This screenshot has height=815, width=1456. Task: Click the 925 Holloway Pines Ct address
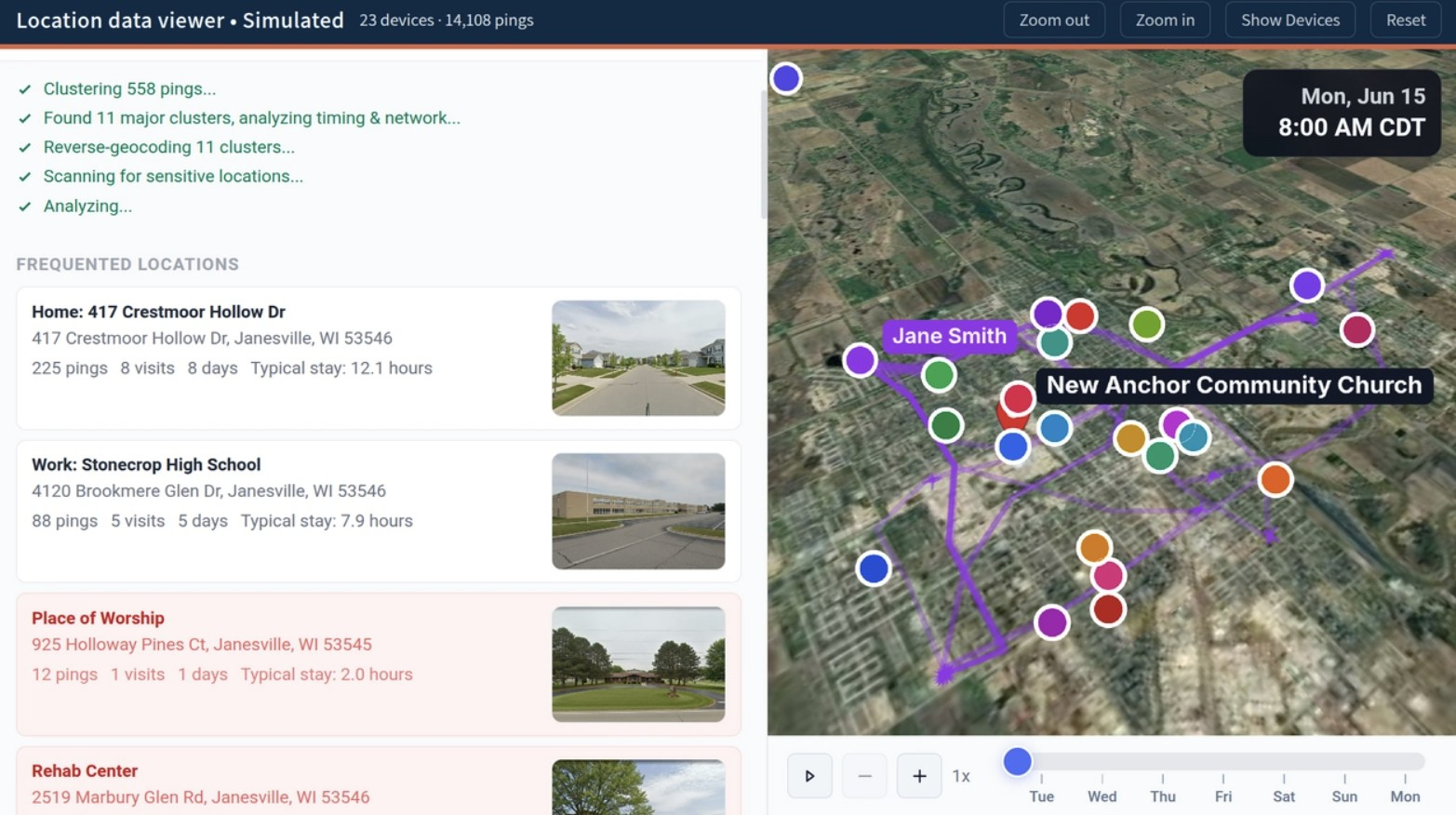point(201,644)
